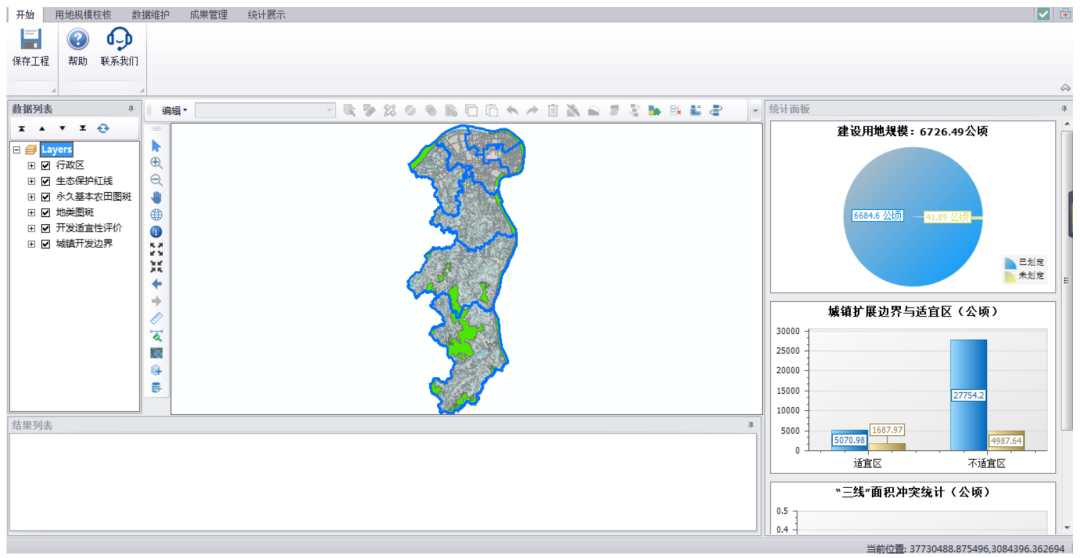Expand the 行政区 layer node
The width and height of the screenshot is (1080, 558).
point(31,165)
